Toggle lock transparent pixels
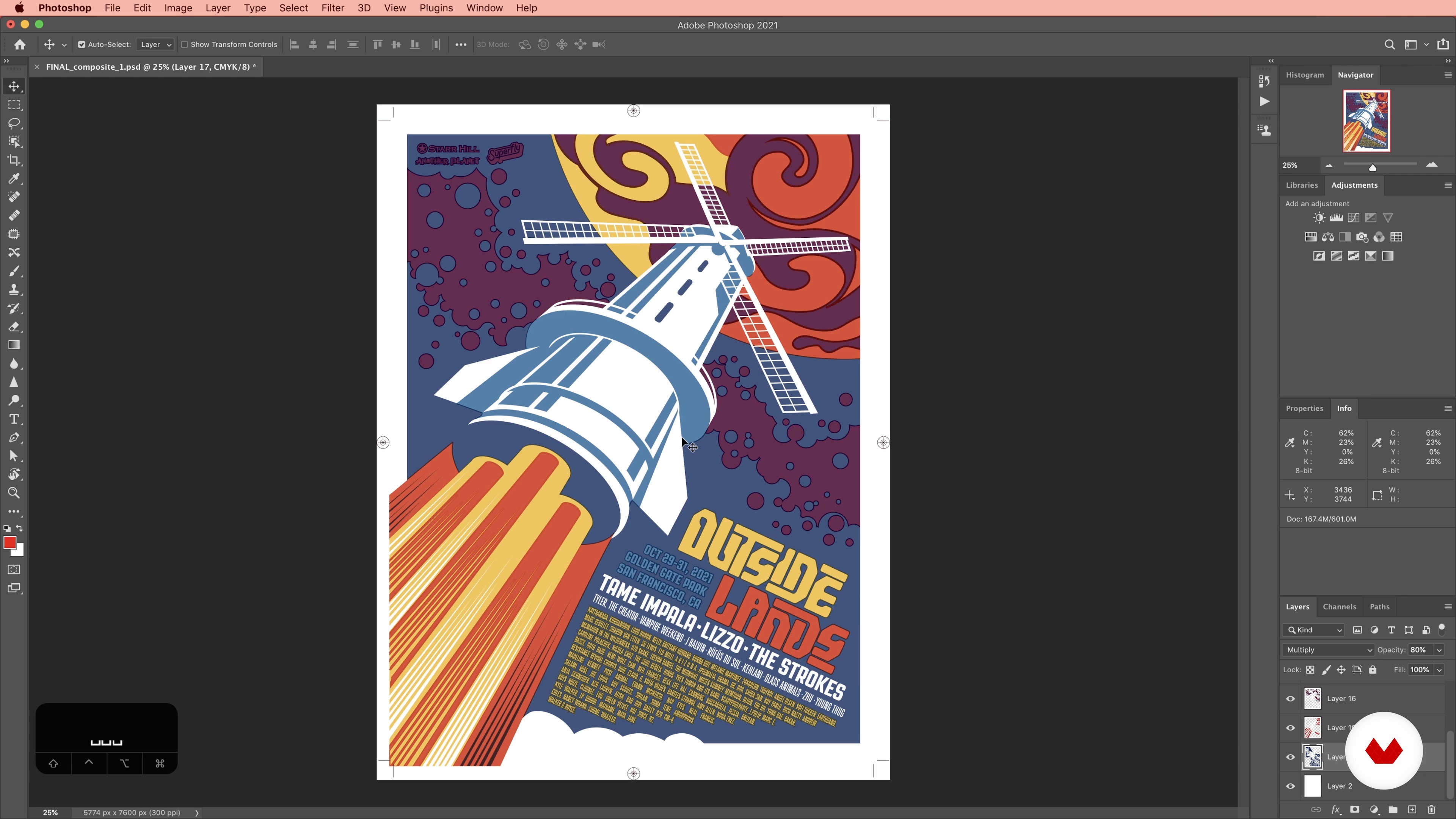This screenshot has width=1456, height=819. [x=1310, y=670]
